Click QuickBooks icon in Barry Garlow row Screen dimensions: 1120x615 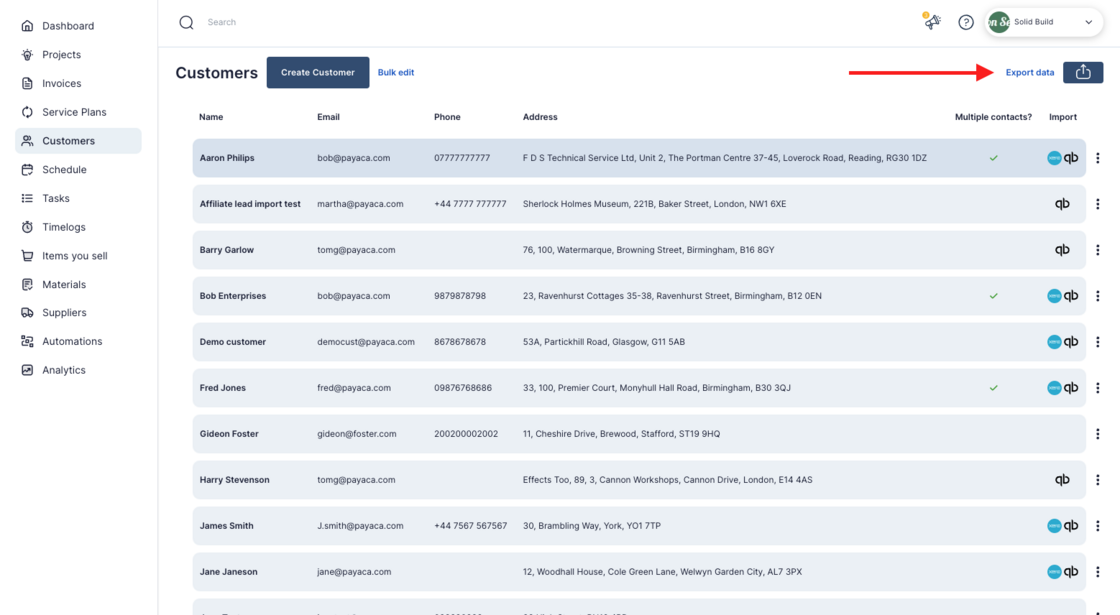point(1062,250)
